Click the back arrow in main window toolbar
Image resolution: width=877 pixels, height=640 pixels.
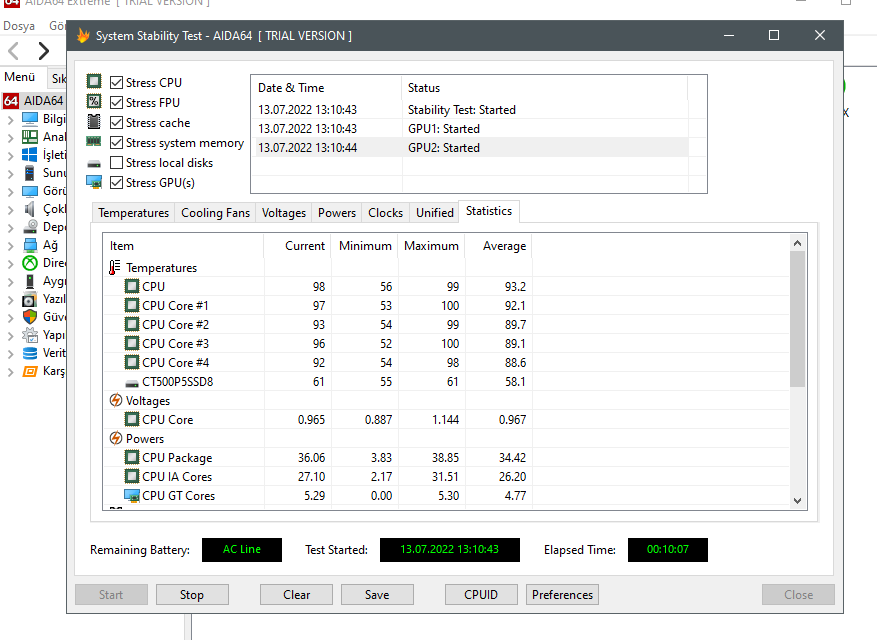[13, 51]
